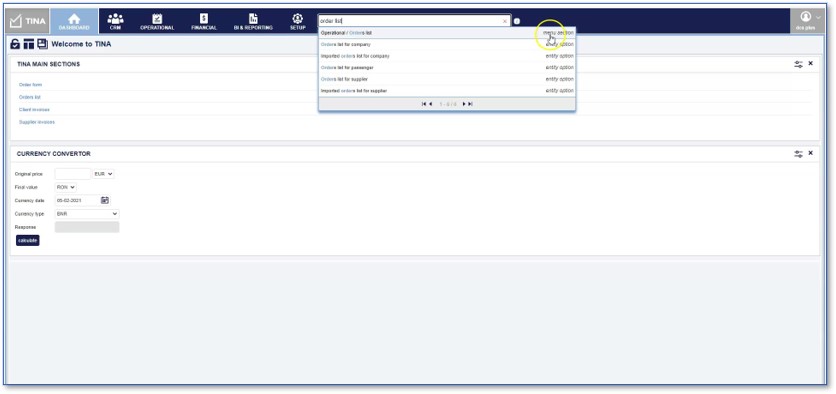This screenshot has height=394, width=836.
Task: Click the layout icon beside Welcome to TINA
Action: coord(29,44)
